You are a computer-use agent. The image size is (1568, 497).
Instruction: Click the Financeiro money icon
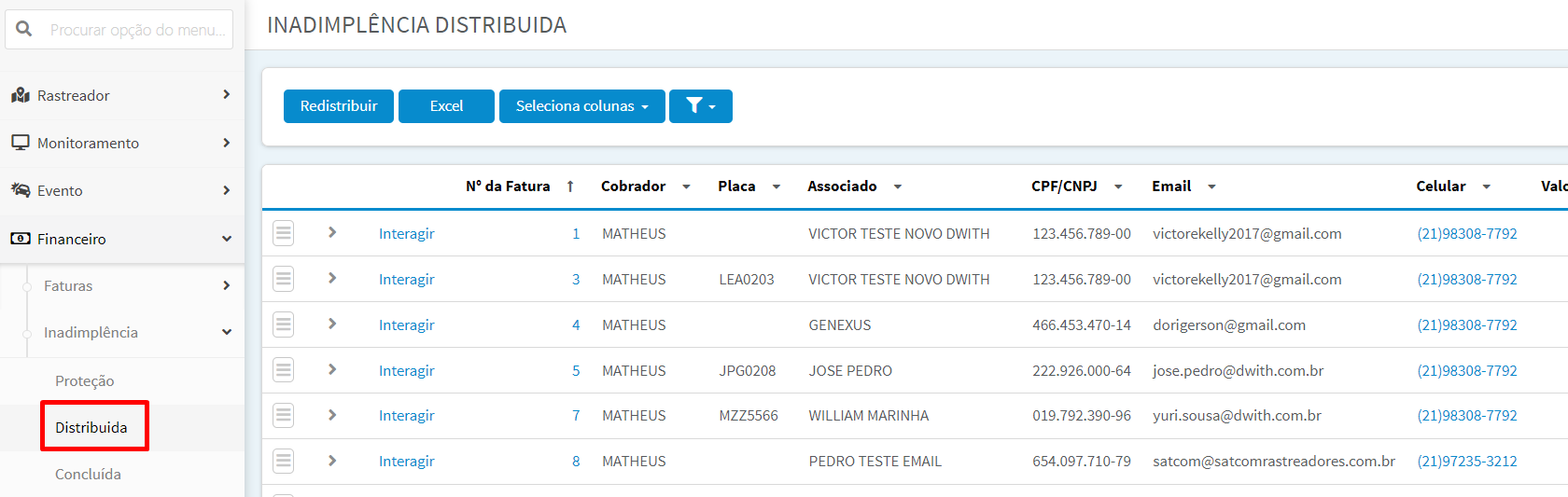pos(20,239)
